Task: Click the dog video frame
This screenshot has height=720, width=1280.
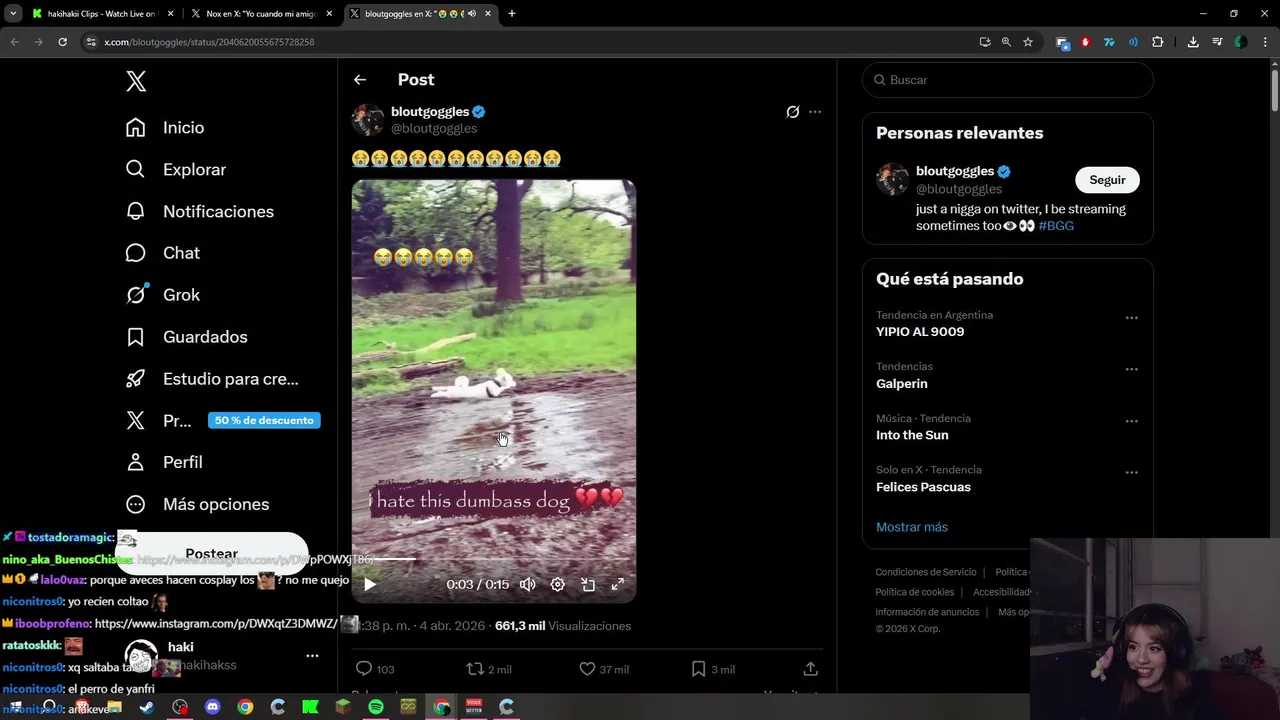Action: coord(494,390)
